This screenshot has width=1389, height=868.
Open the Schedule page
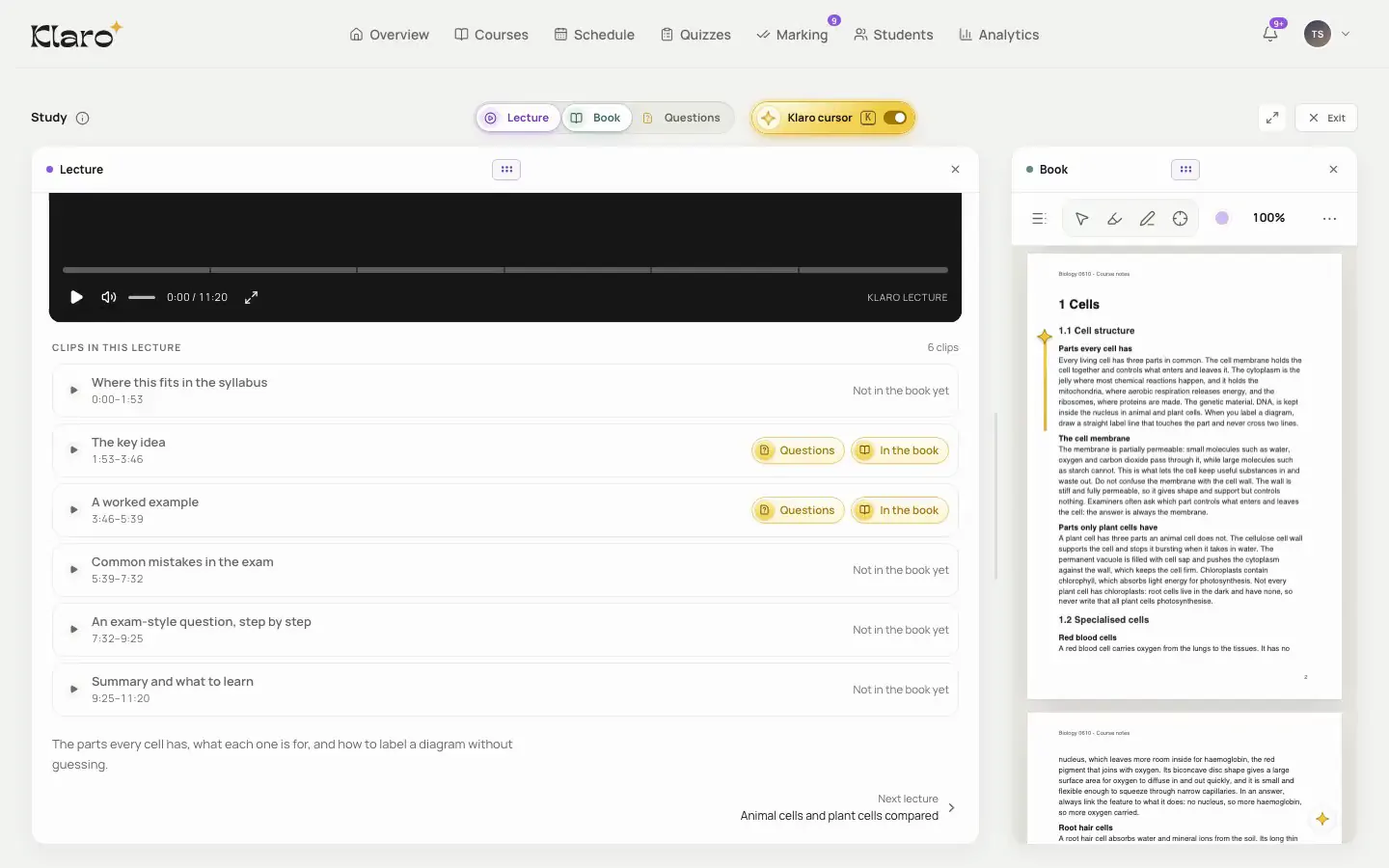[594, 35]
